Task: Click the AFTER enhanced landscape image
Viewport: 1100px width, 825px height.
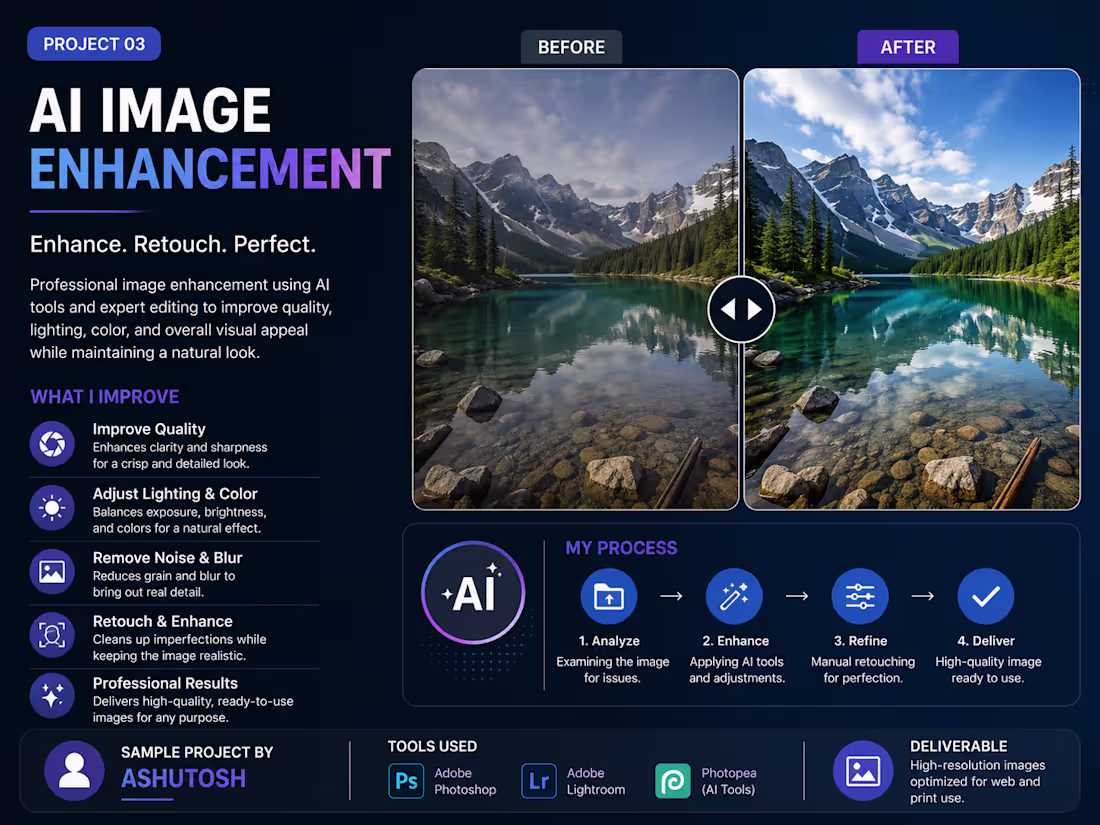Action: (912, 289)
